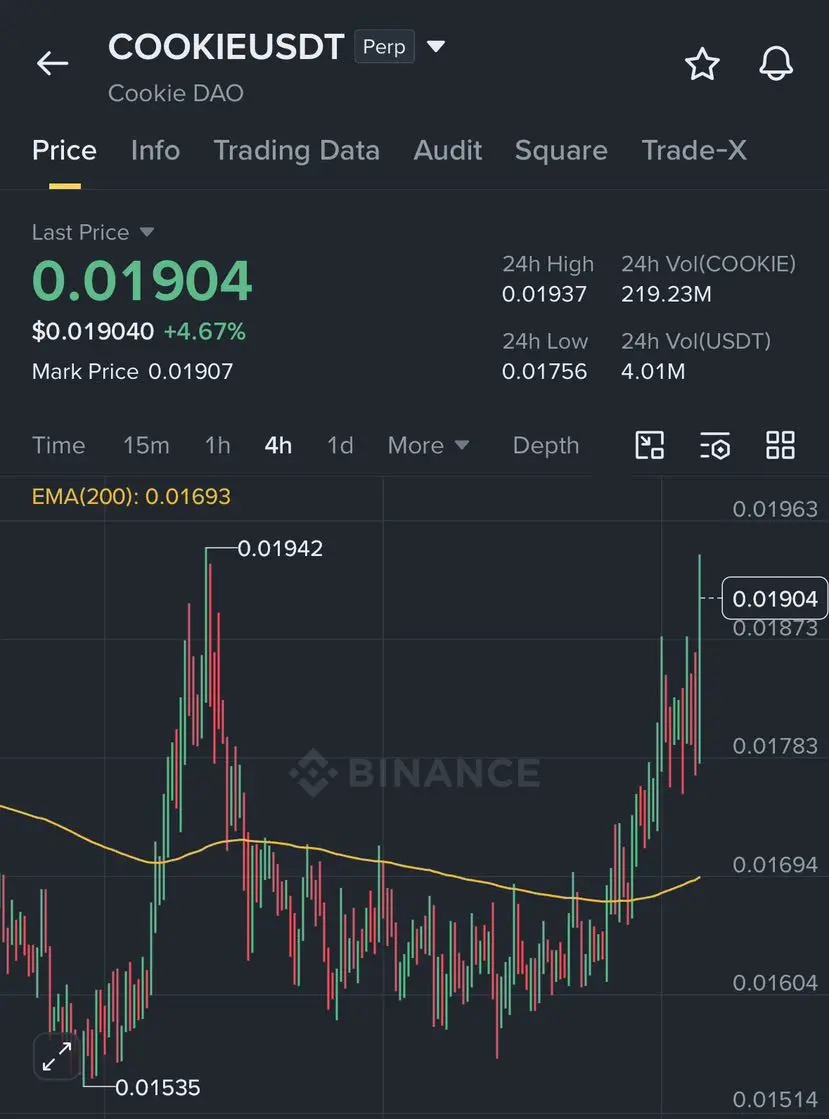Open the Audit tab
Image resolution: width=829 pixels, height=1119 pixels.
click(x=447, y=151)
